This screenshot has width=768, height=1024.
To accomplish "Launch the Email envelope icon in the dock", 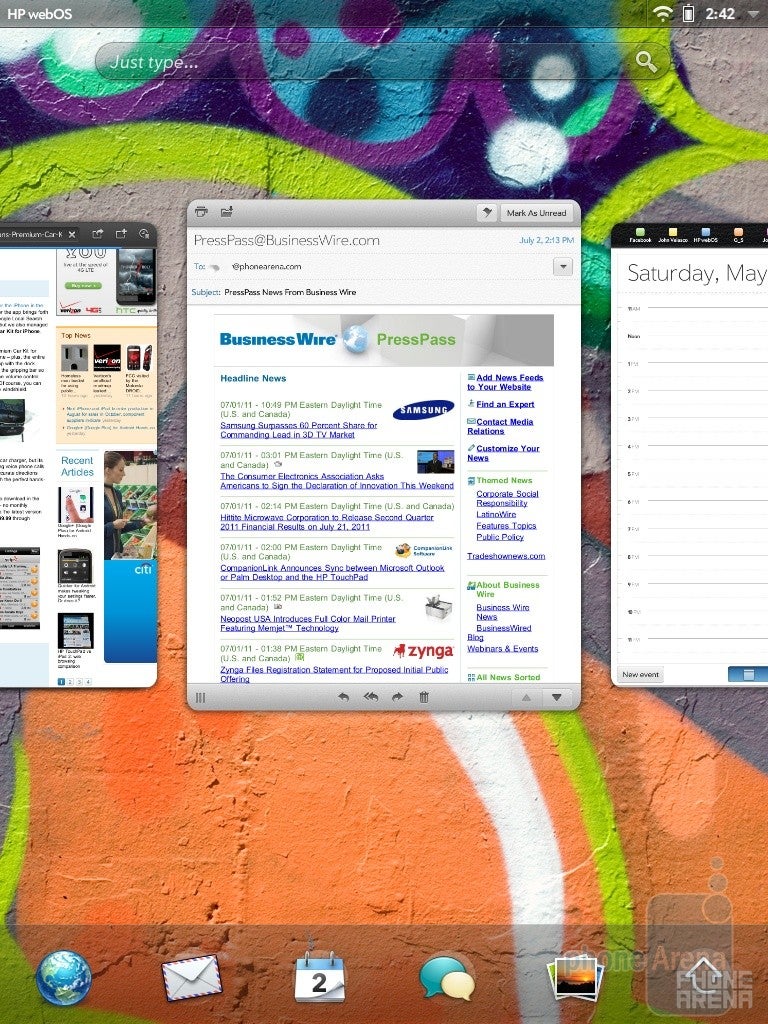I will point(192,978).
